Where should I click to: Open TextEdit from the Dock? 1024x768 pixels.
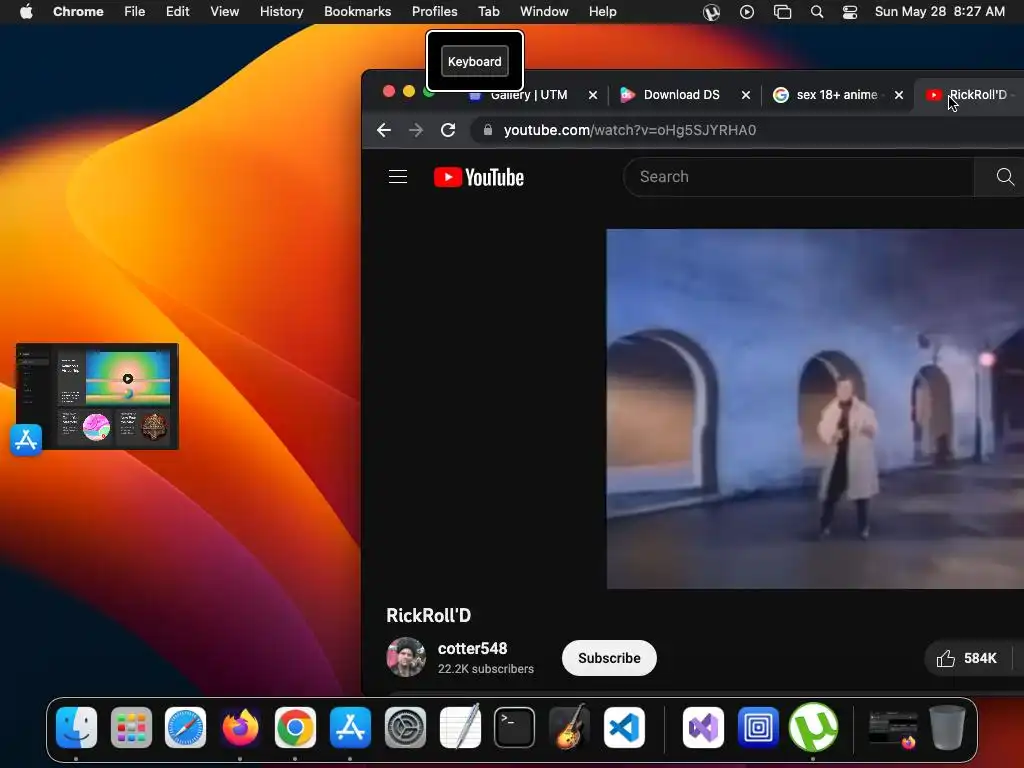460,728
